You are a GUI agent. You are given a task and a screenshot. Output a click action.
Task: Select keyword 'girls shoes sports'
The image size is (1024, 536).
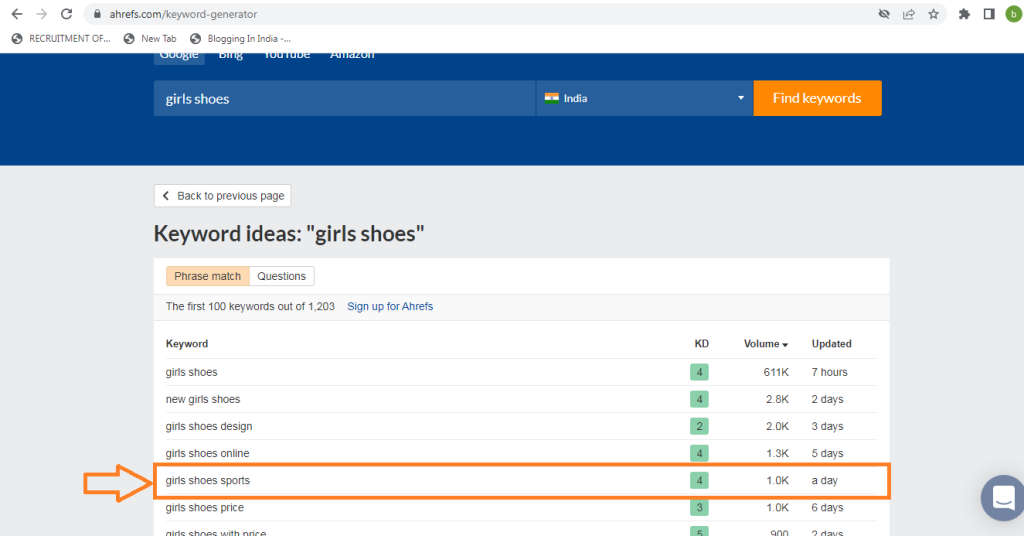208,481
